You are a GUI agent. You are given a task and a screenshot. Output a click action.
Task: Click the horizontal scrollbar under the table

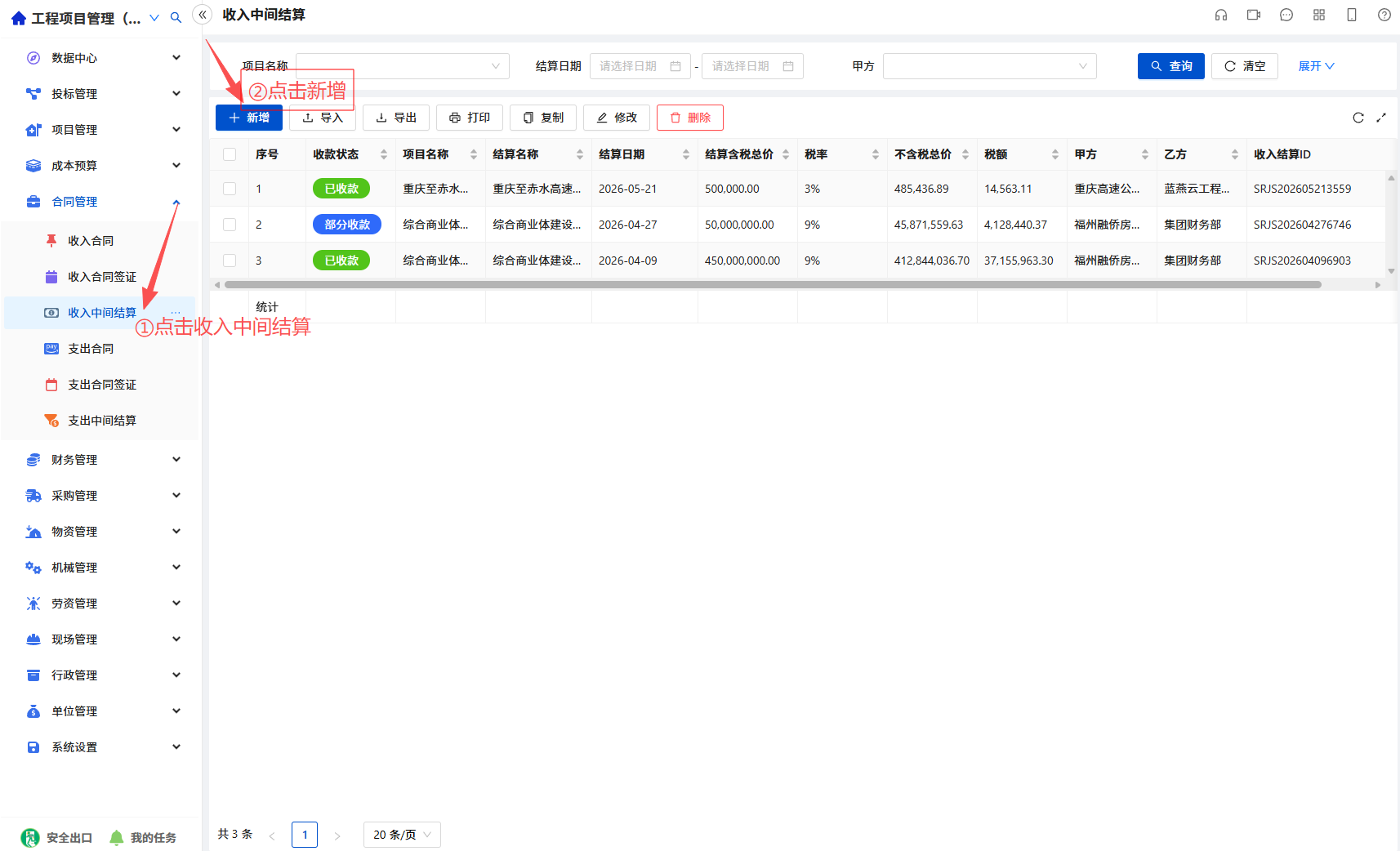pyautogui.click(x=773, y=285)
